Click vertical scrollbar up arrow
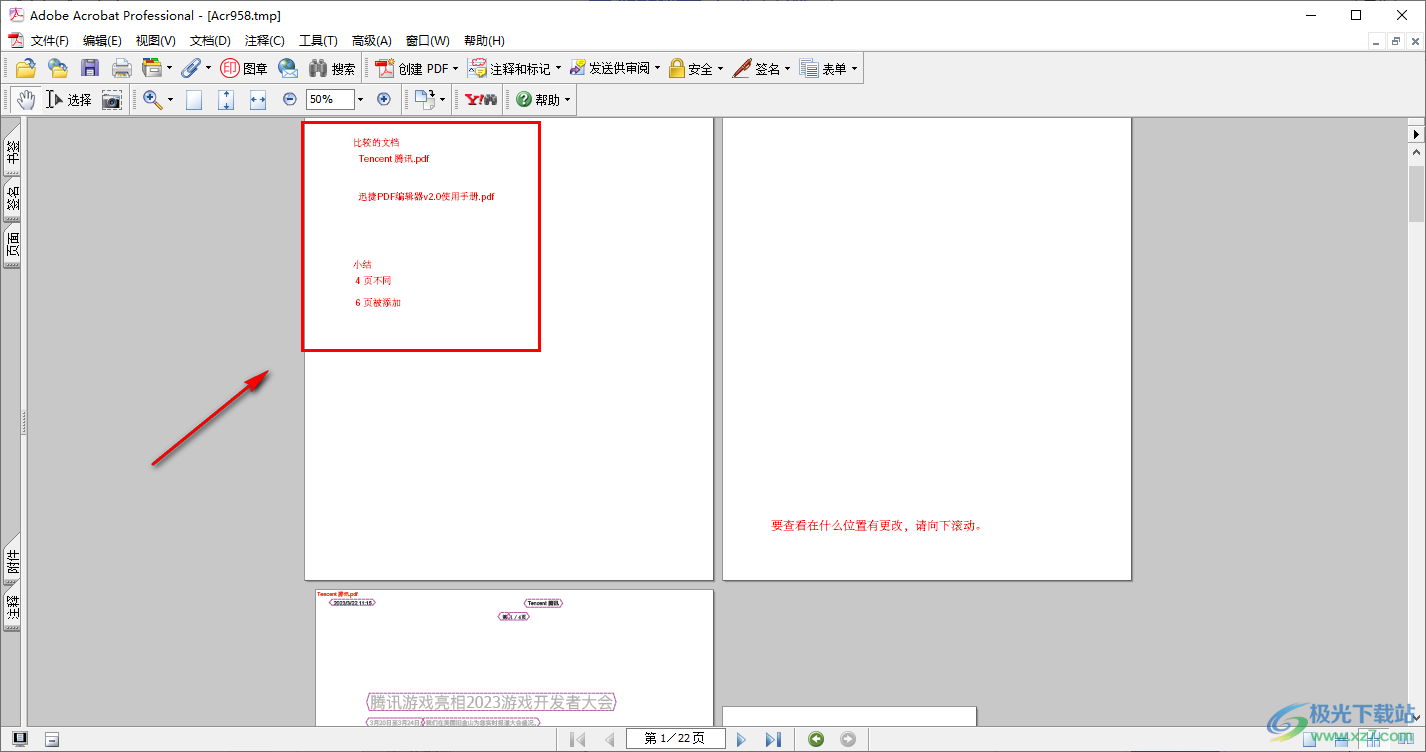 pos(1417,152)
